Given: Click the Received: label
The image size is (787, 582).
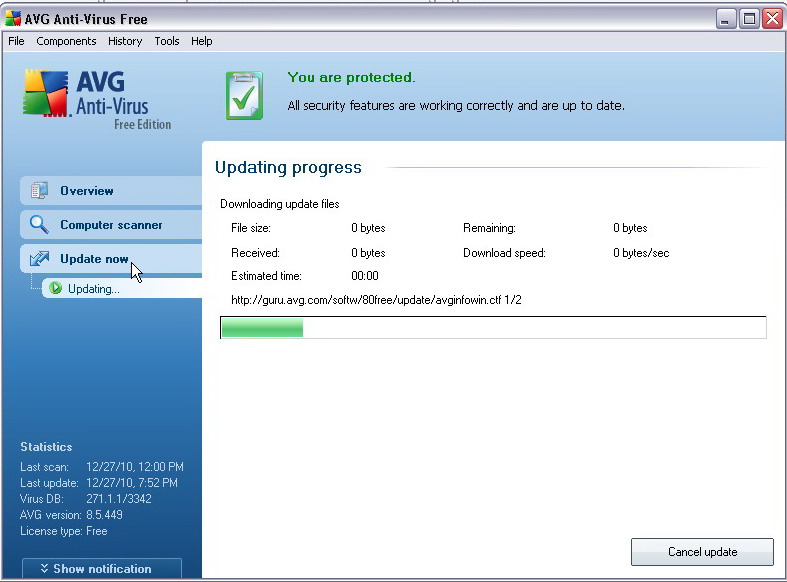Looking at the screenshot, I should point(255,253).
